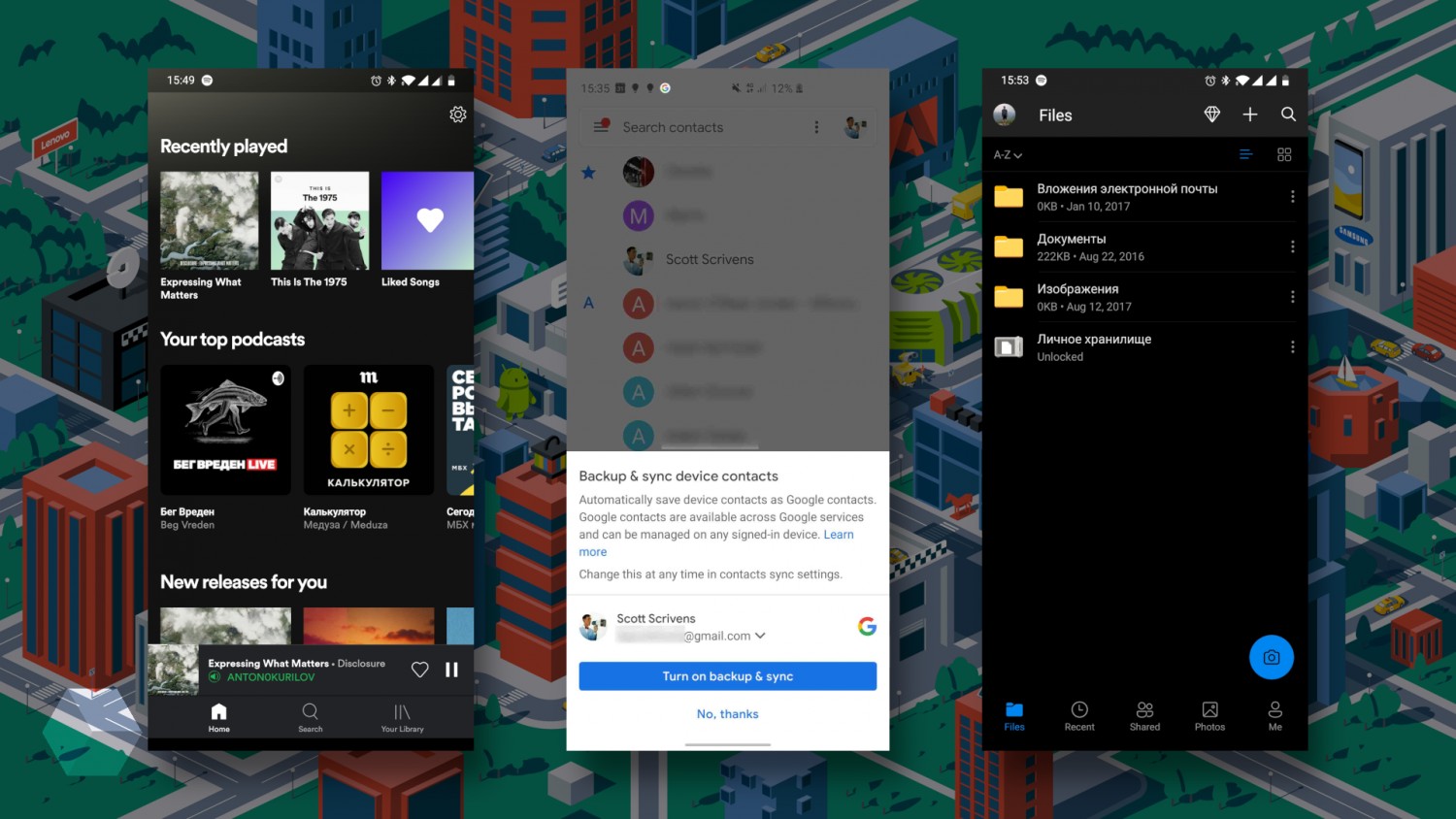Click the No, thanks button
The width and height of the screenshot is (1456, 819).
728,714
